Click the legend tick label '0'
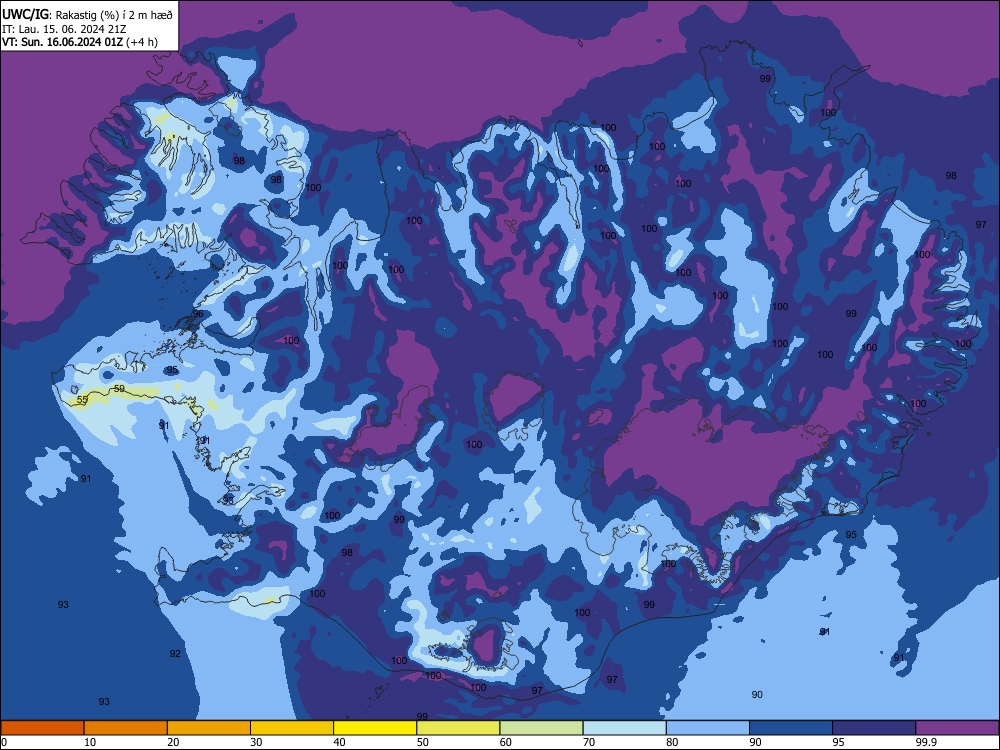This screenshot has width=1000, height=750. [4, 742]
